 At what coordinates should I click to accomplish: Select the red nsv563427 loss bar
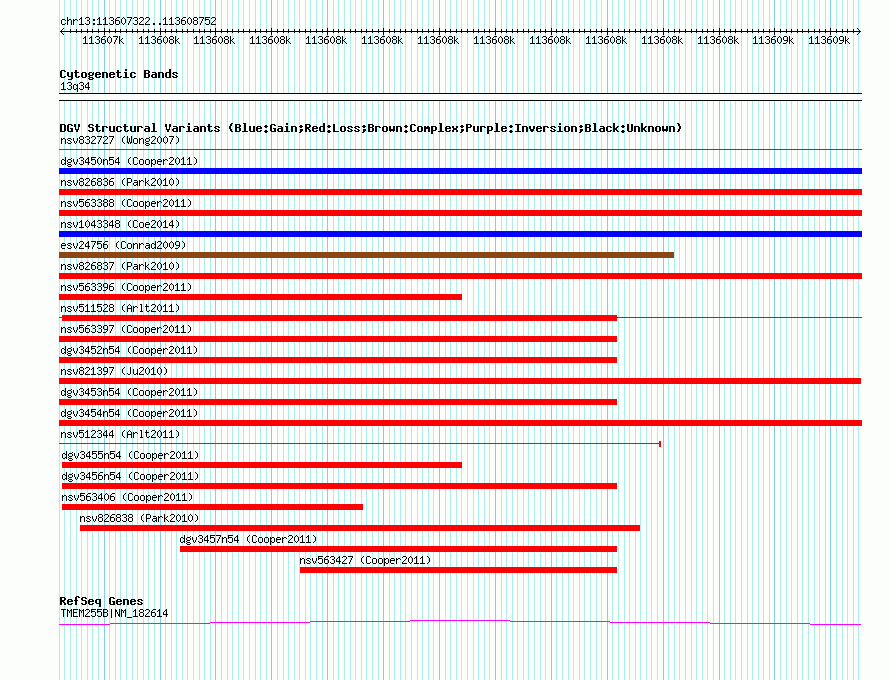[x=458, y=570]
